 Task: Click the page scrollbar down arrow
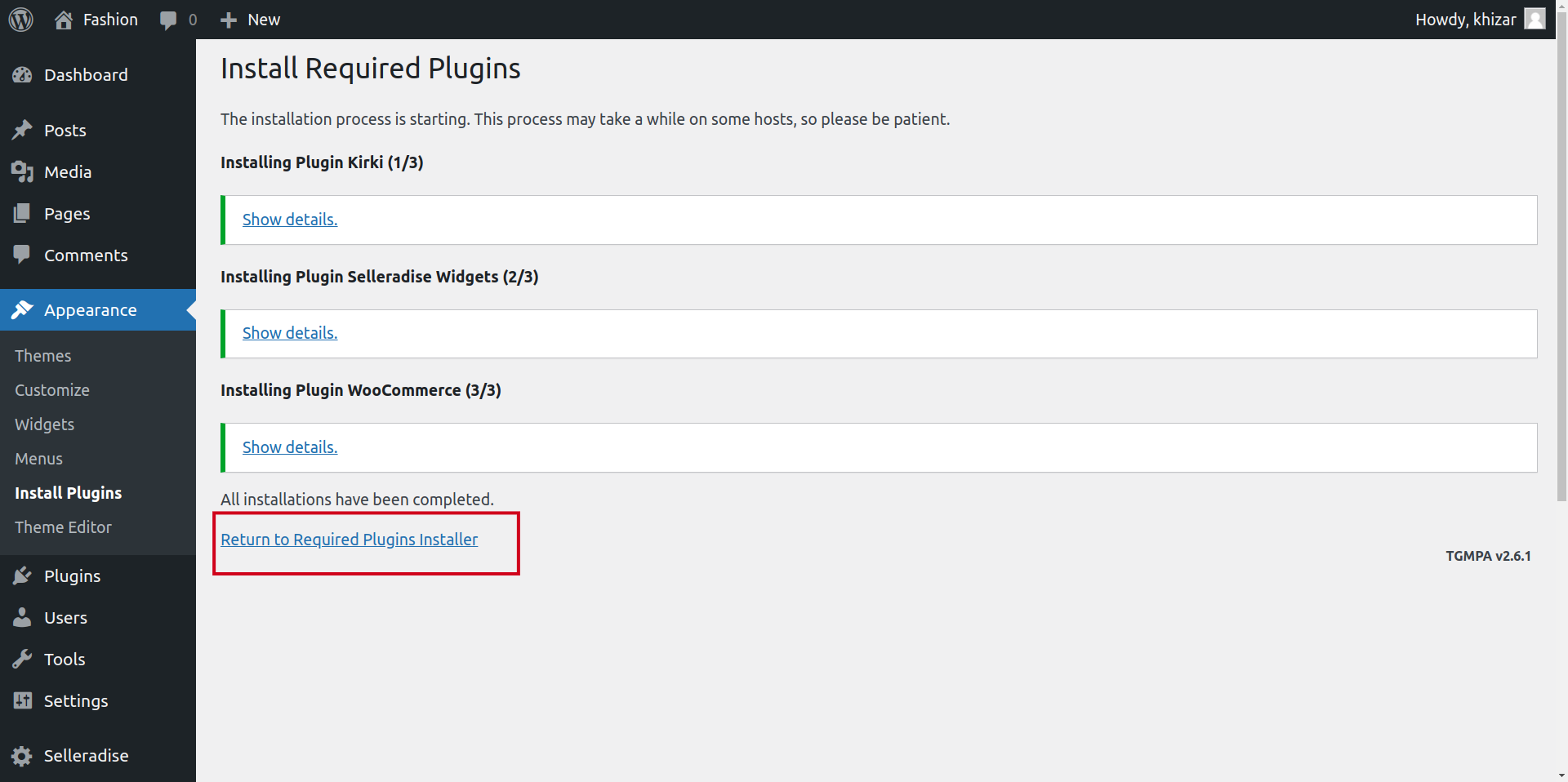point(1561,775)
